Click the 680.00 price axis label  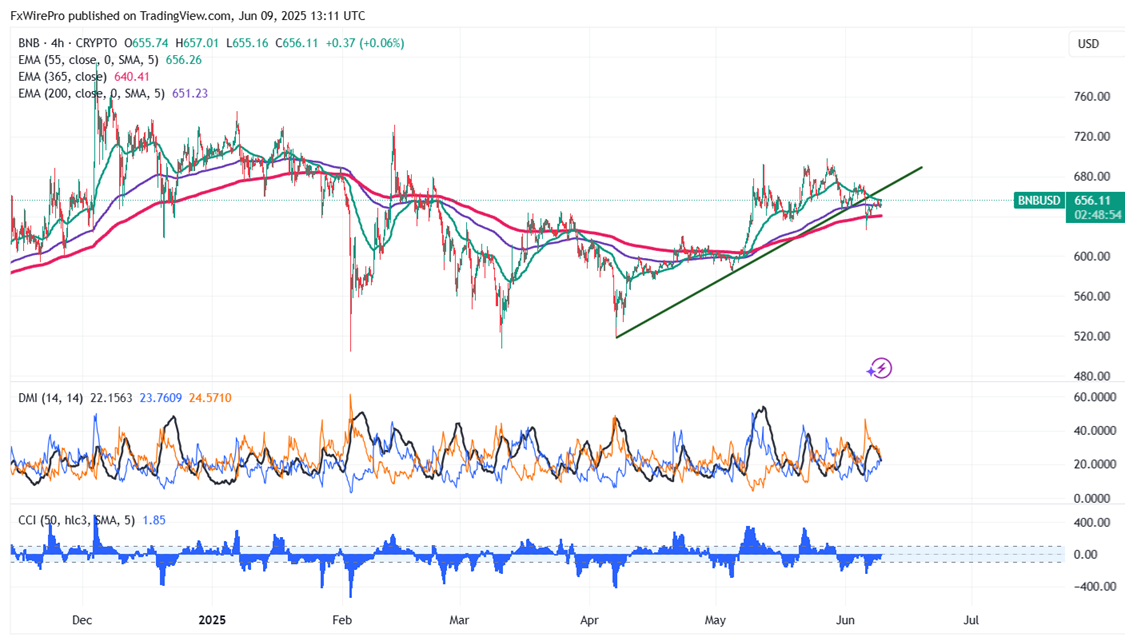click(1092, 177)
